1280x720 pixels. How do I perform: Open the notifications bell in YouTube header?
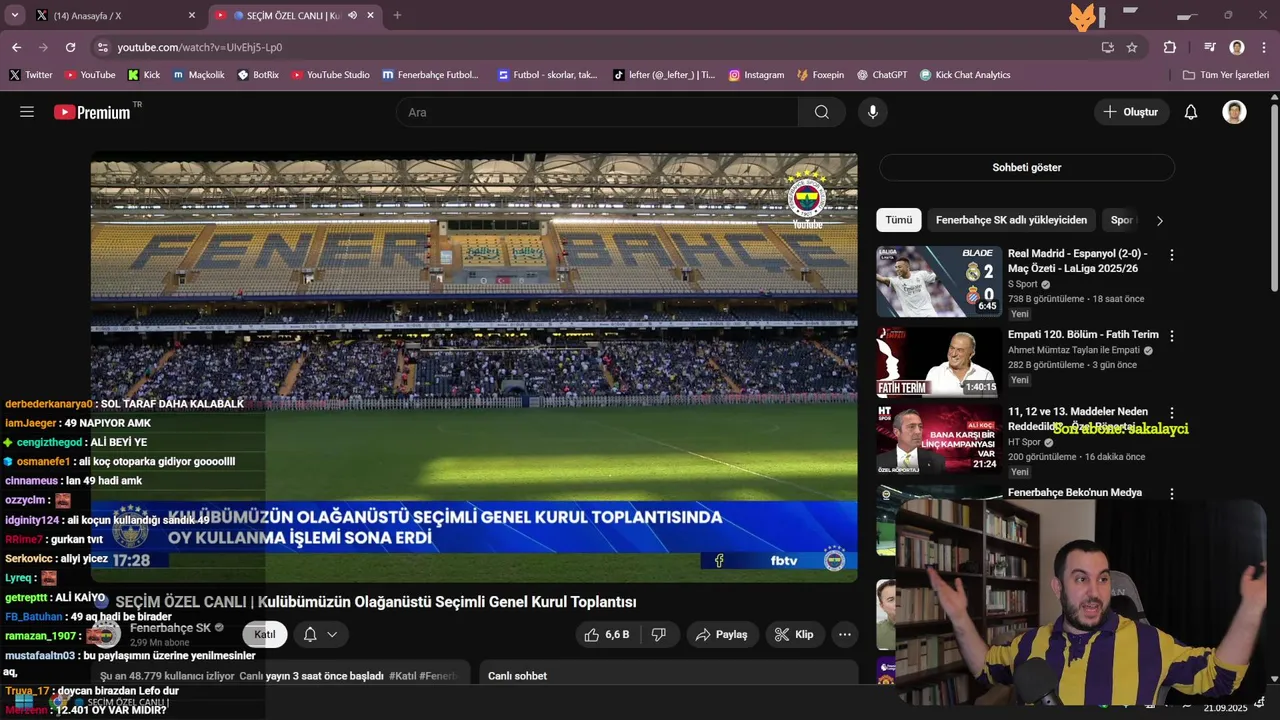click(1190, 112)
